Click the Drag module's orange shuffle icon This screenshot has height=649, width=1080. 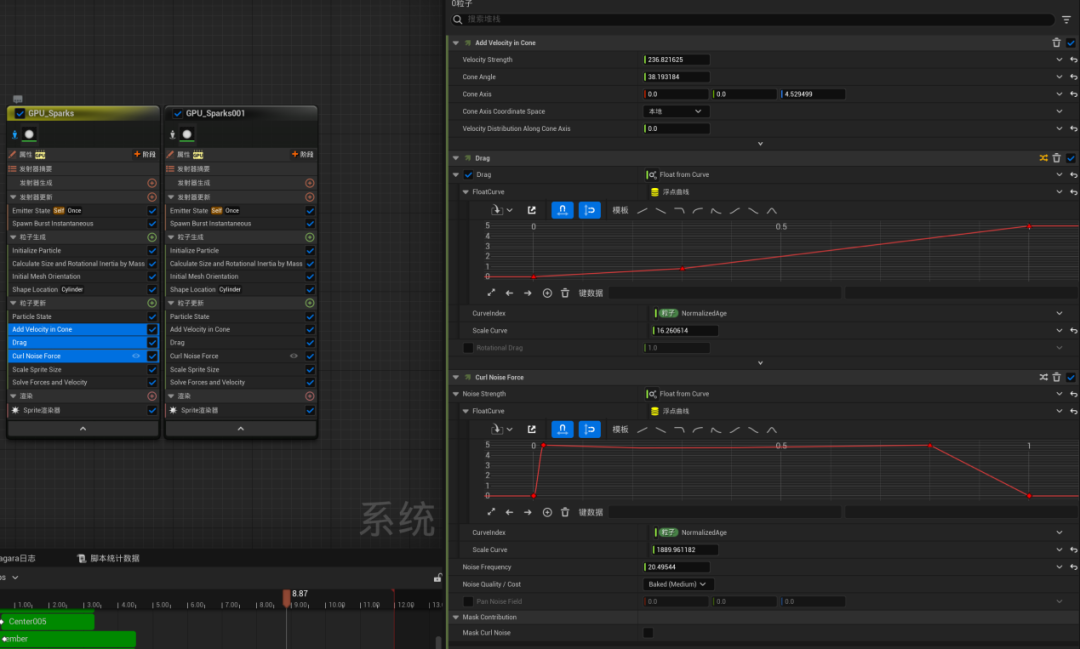(x=1043, y=158)
